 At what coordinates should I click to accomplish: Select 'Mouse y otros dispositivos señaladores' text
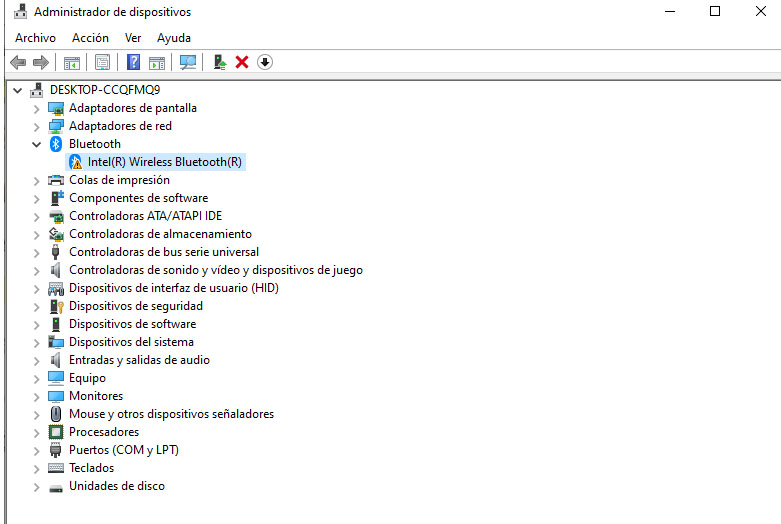171,414
